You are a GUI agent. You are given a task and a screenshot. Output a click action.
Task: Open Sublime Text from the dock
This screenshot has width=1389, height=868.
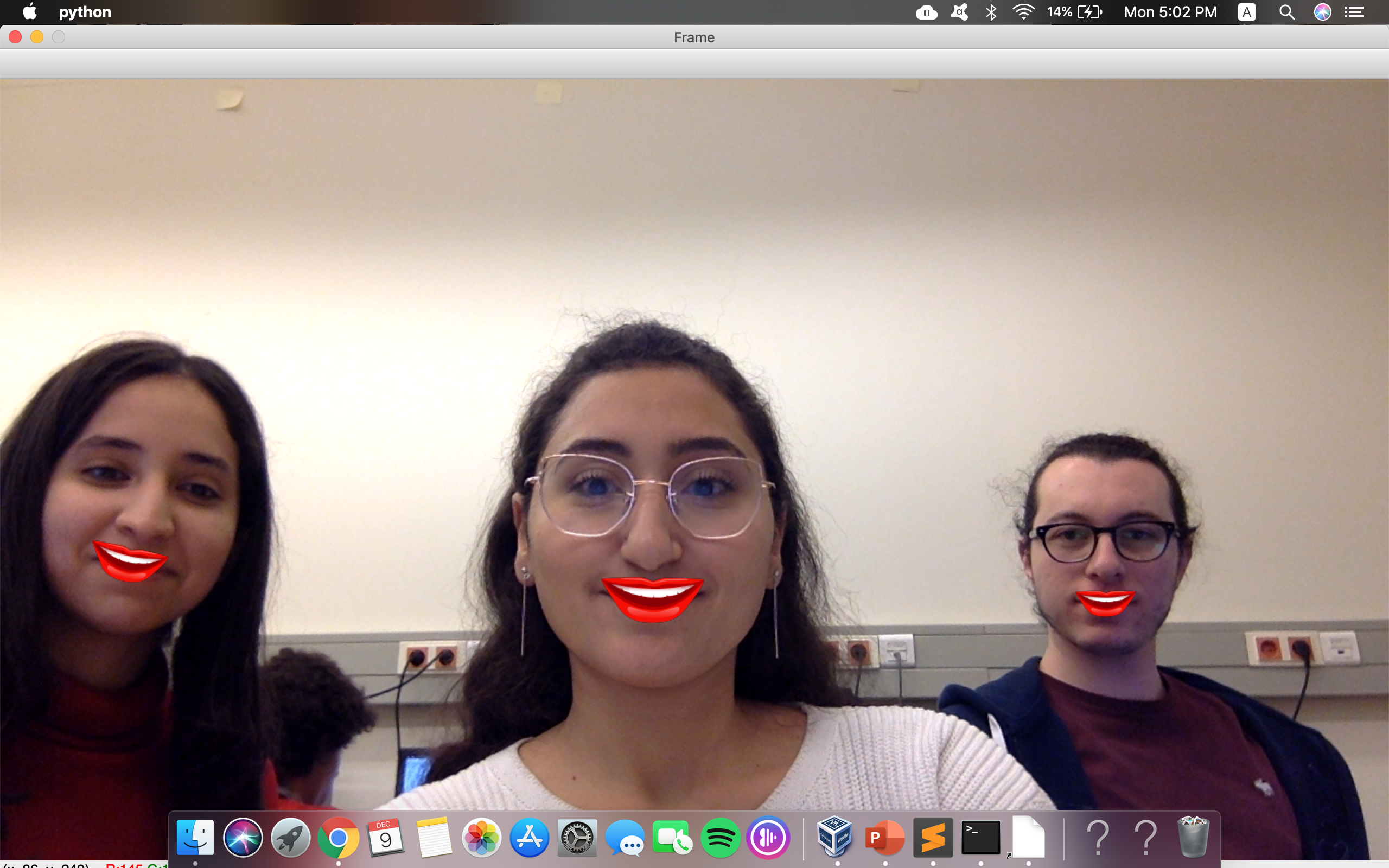click(x=933, y=838)
